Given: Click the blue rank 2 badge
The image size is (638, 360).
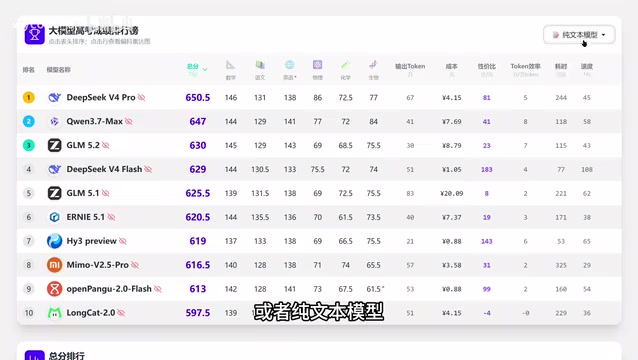Looking at the screenshot, I should (x=28, y=121).
